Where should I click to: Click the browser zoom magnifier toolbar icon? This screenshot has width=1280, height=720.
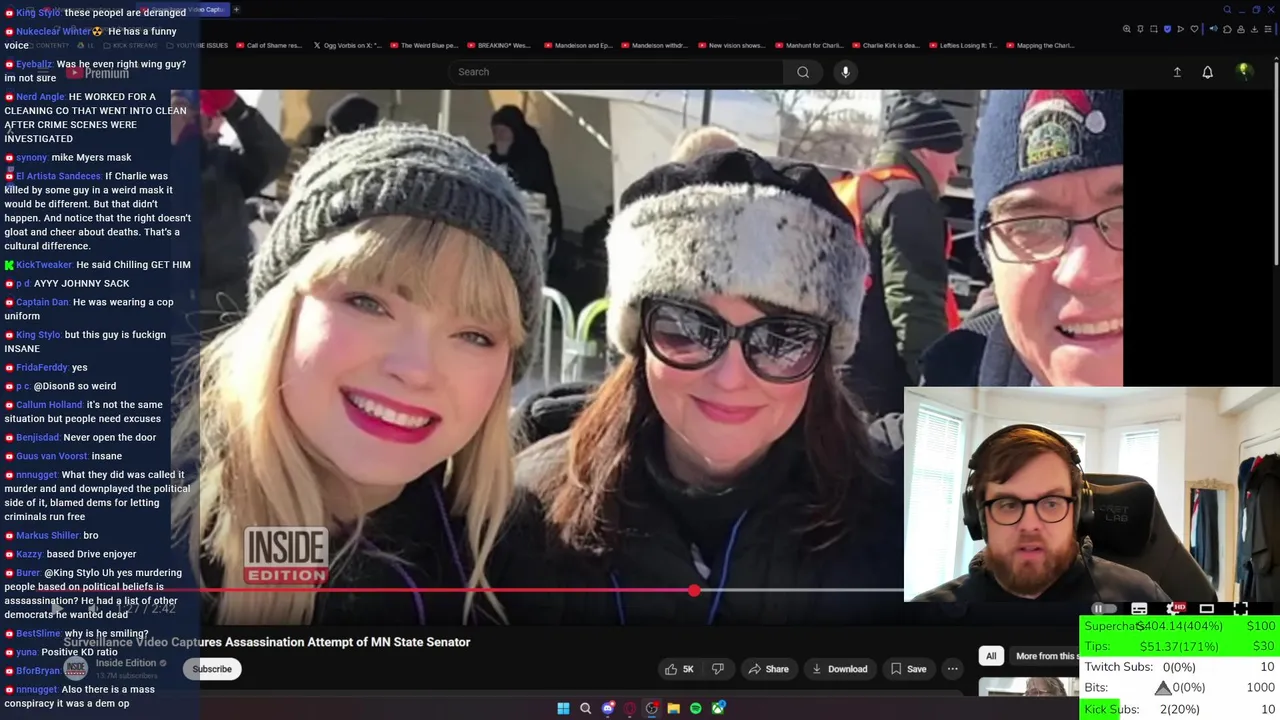1127,29
